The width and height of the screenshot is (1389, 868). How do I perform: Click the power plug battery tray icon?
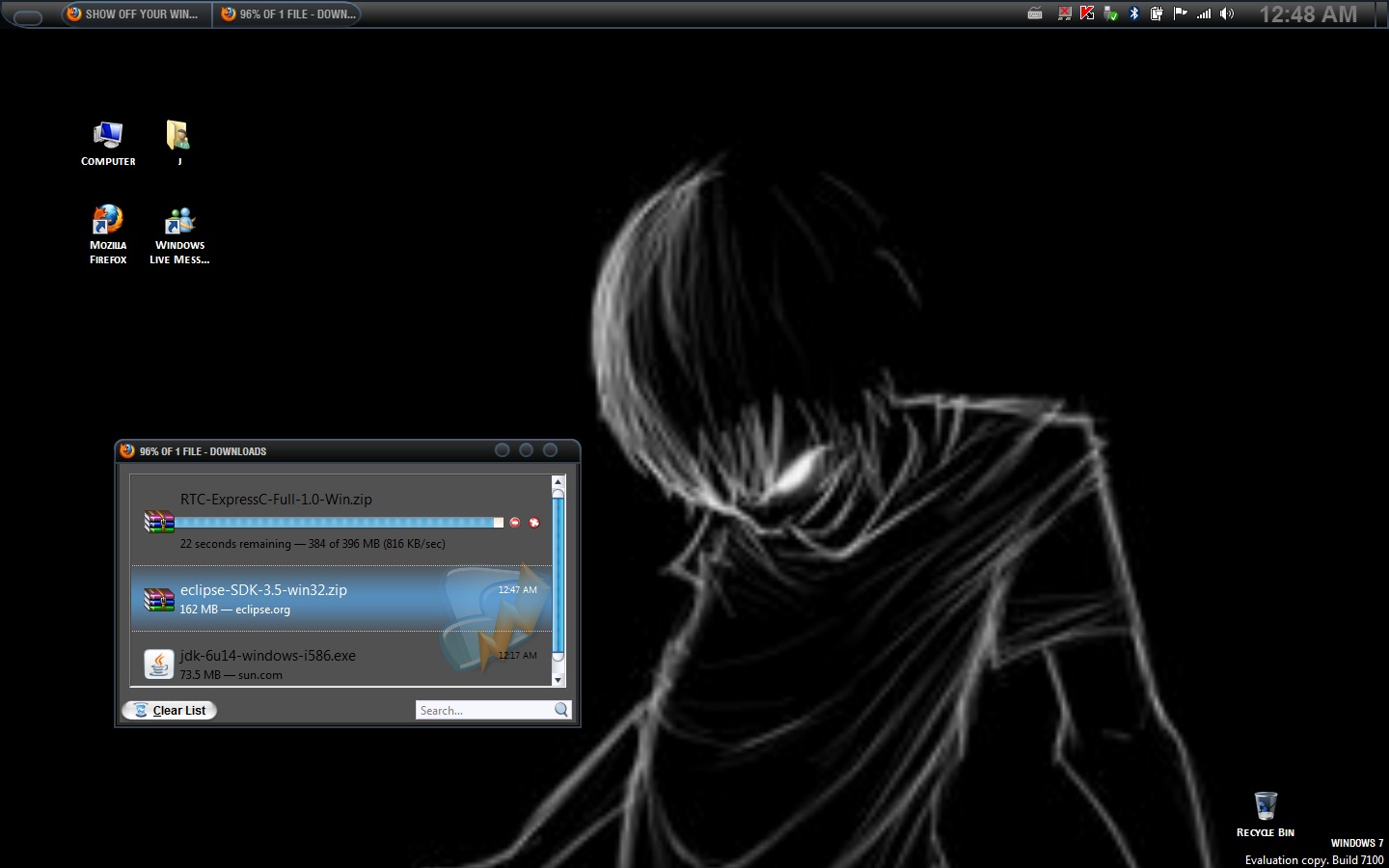[1157, 14]
